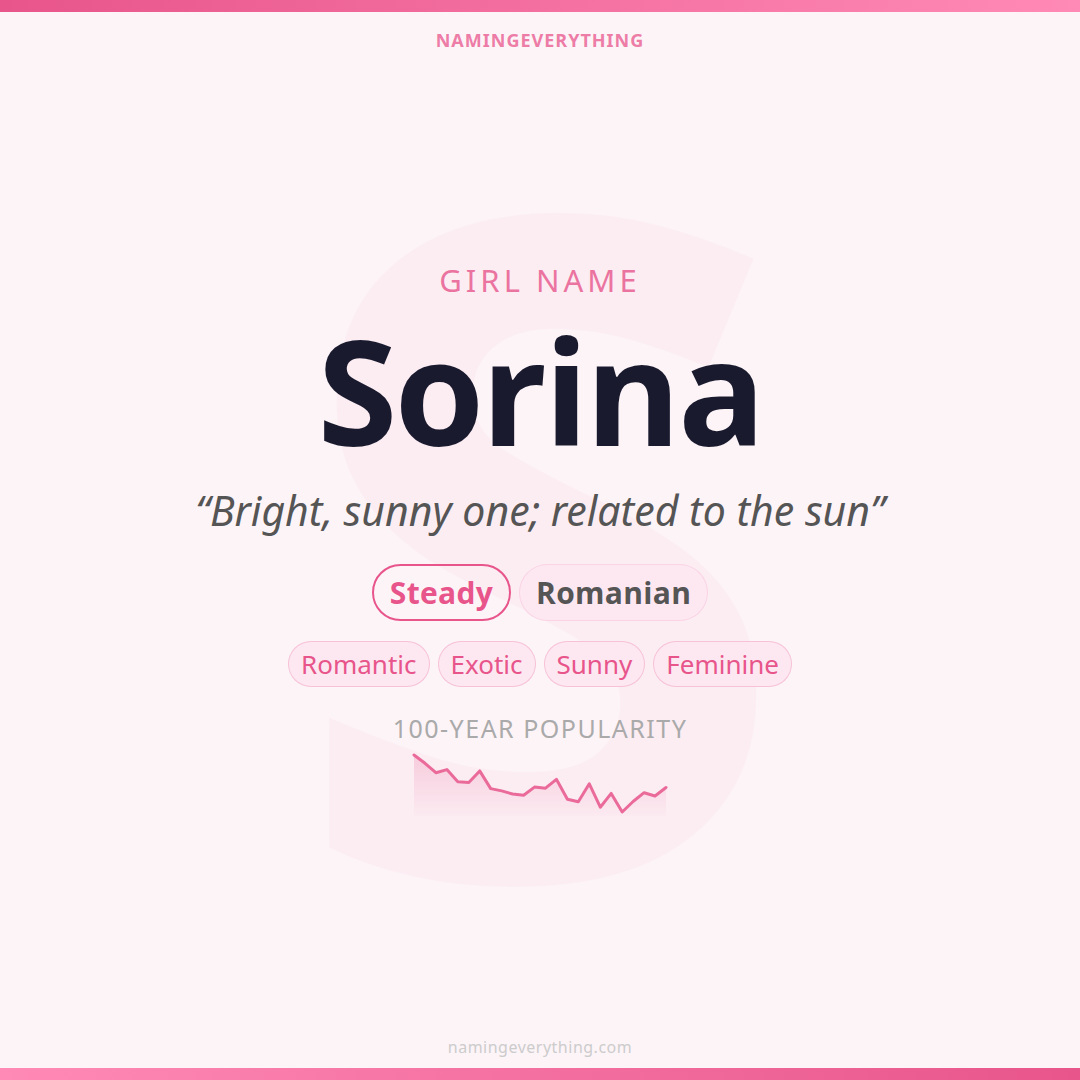Pick the "Sunny" tag pill
The image size is (1080, 1080).
(594, 665)
